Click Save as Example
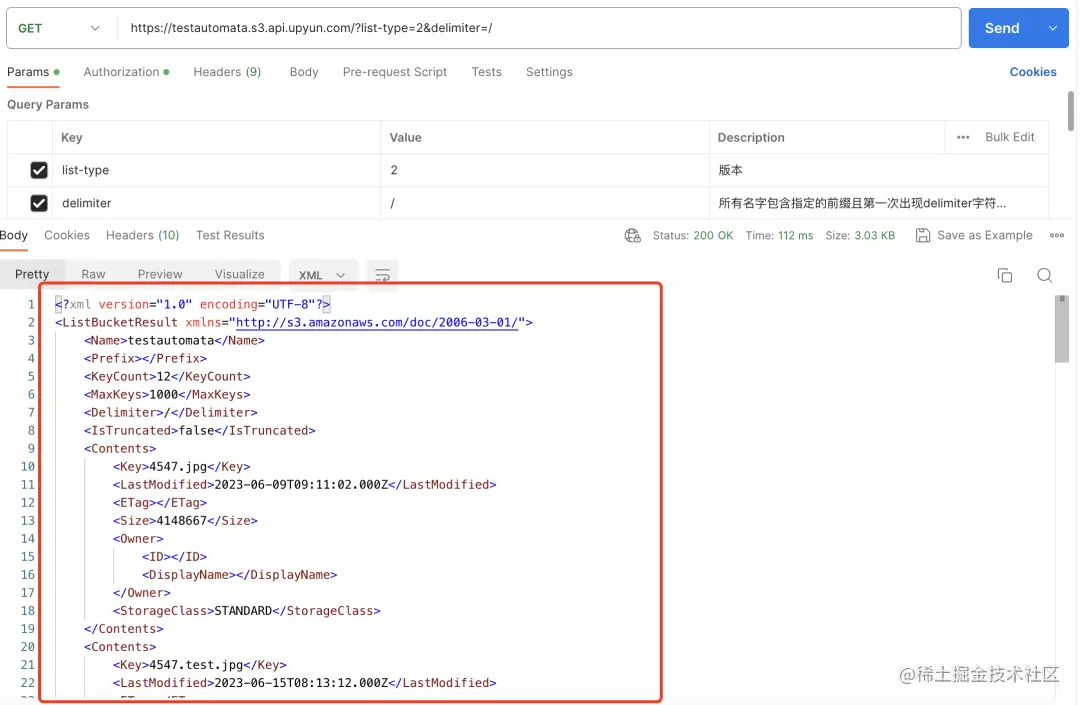 click(975, 235)
